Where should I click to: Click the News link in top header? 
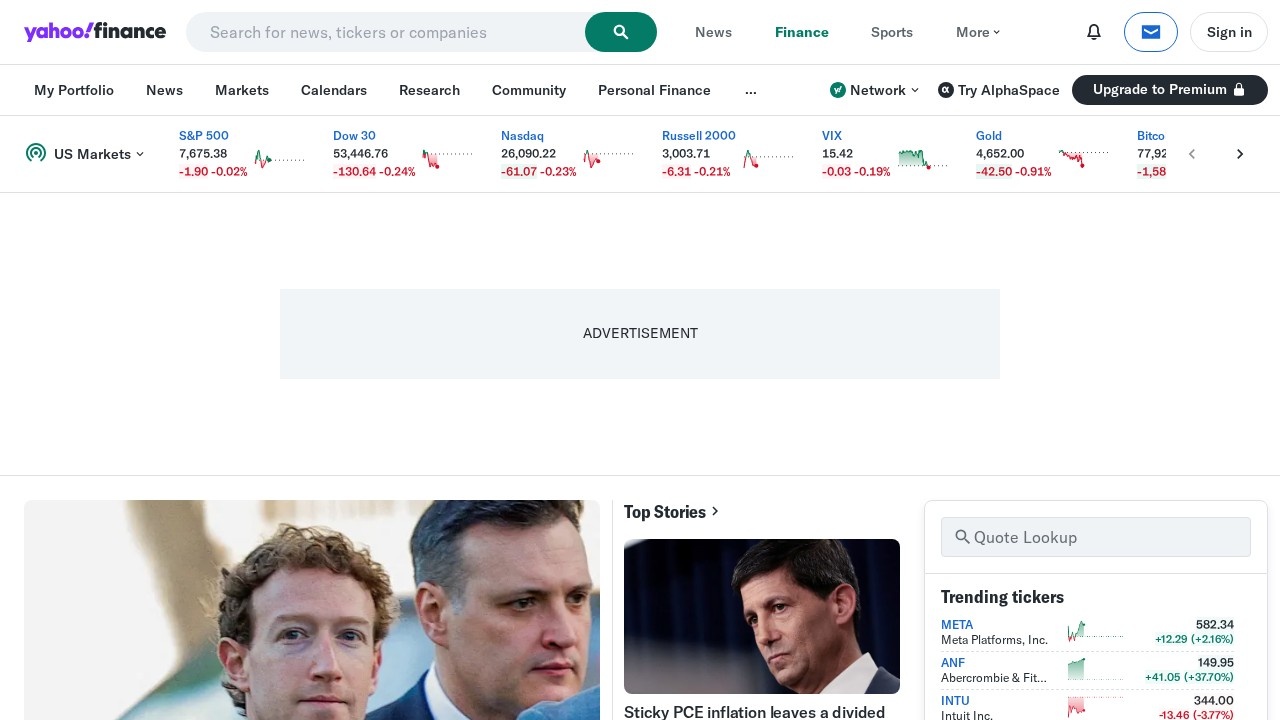(x=713, y=32)
